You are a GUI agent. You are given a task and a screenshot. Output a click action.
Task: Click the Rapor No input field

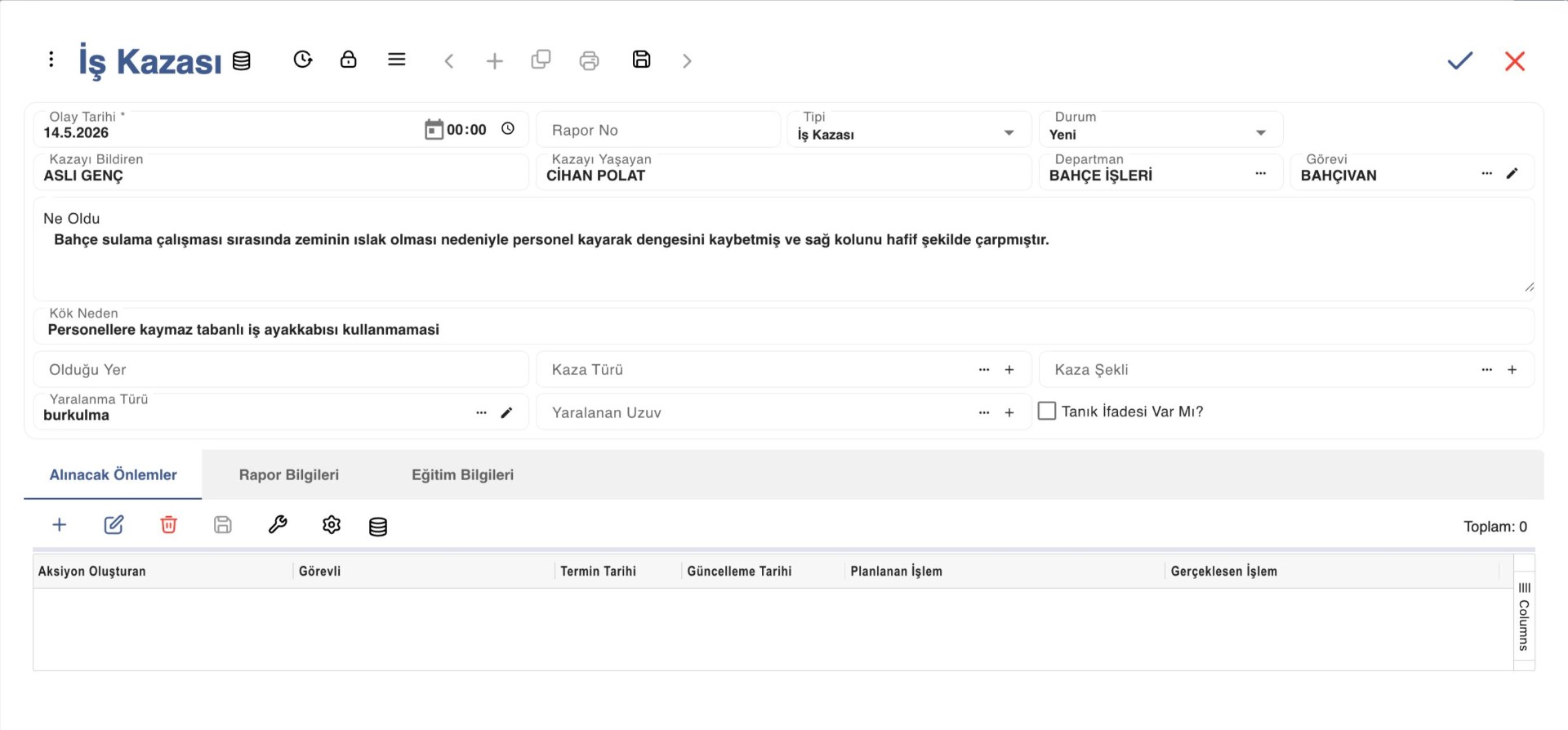pyautogui.click(x=658, y=130)
